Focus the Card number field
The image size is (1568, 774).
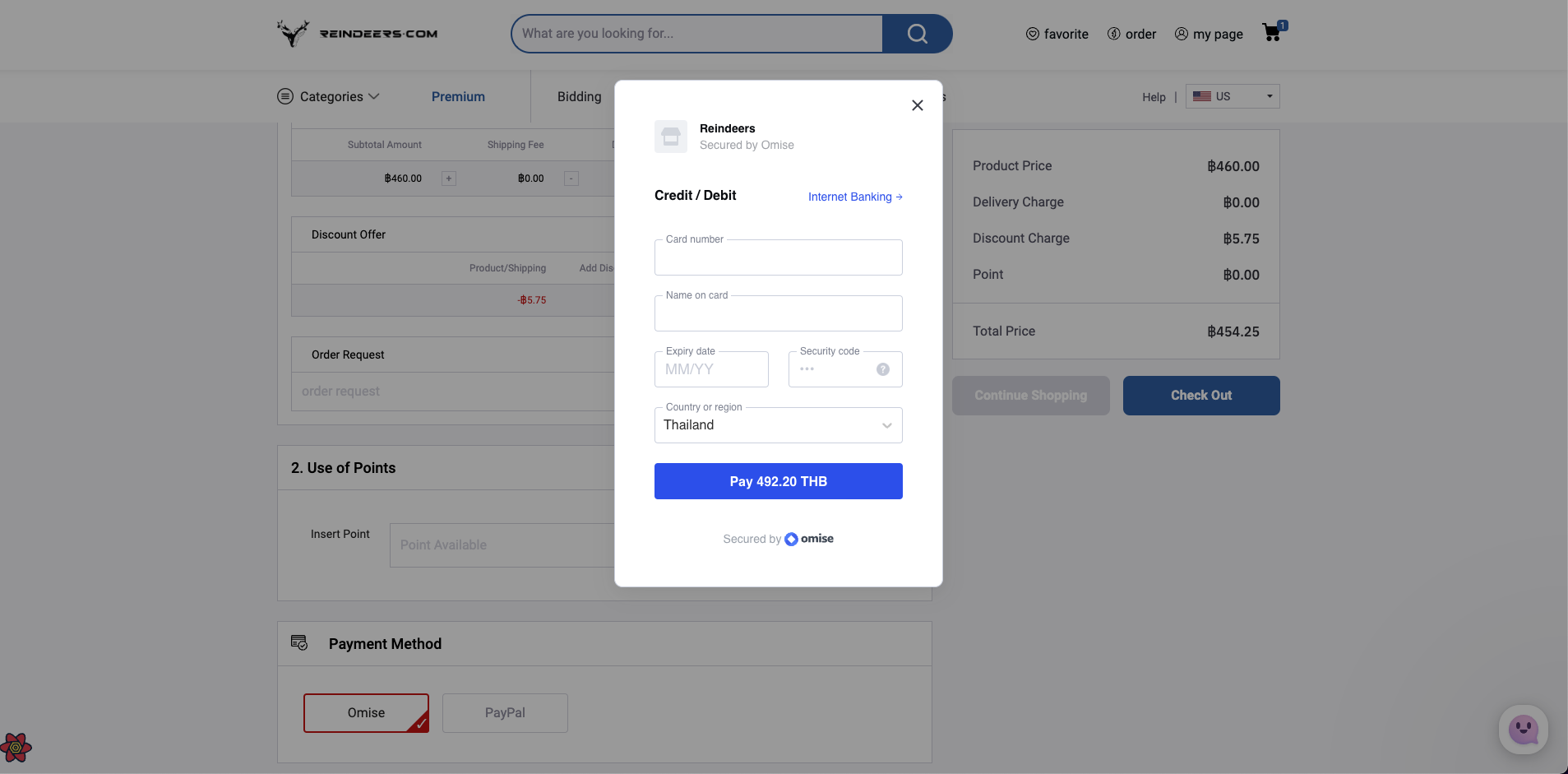[x=779, y=257]
